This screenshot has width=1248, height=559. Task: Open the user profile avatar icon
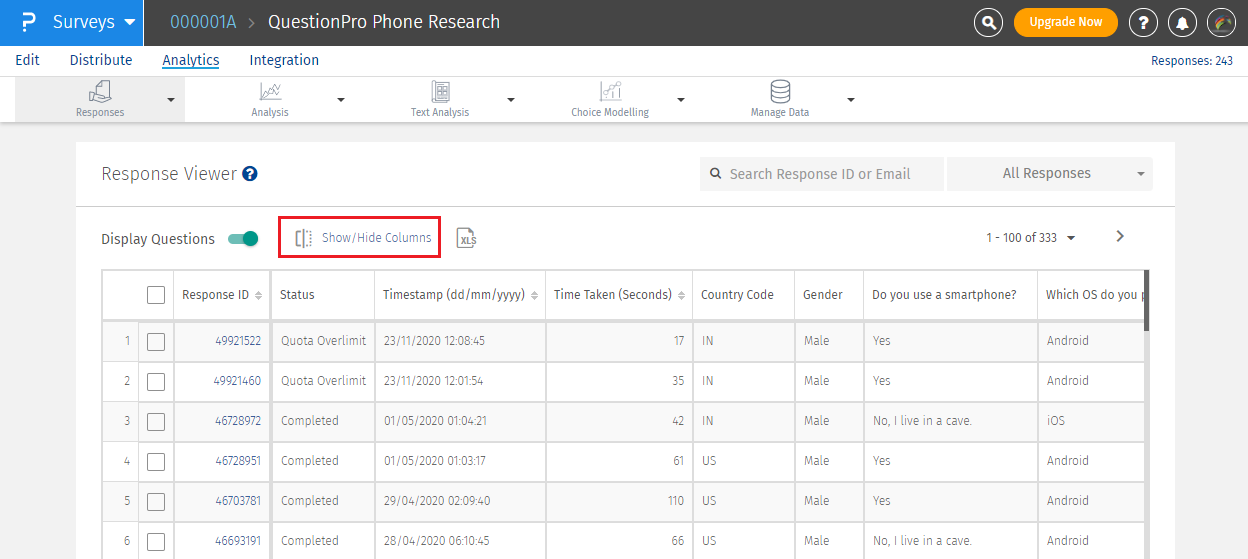pyautogui.click(x=1222, y=22)
